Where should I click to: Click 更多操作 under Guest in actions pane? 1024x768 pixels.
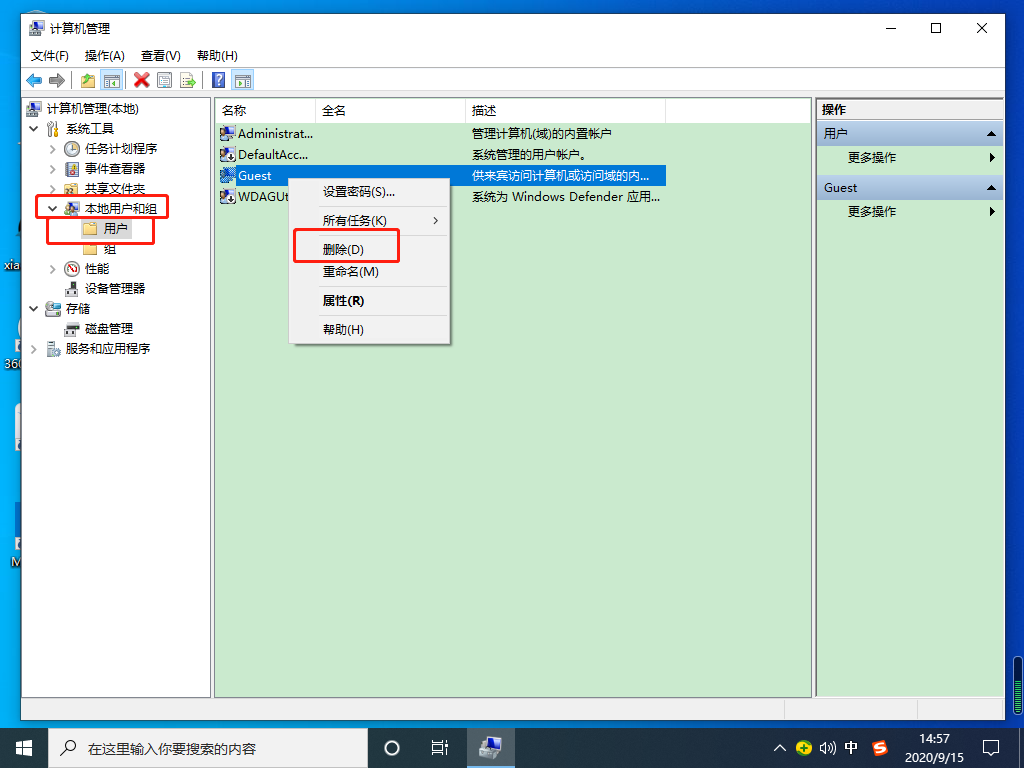click(x=871, y=211)
